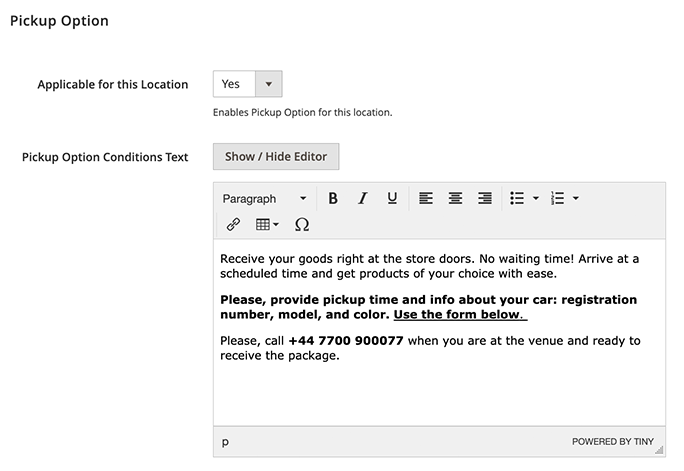This screenshot has width=684, height=471.
Task: Align text to the right
Action: 484,199
